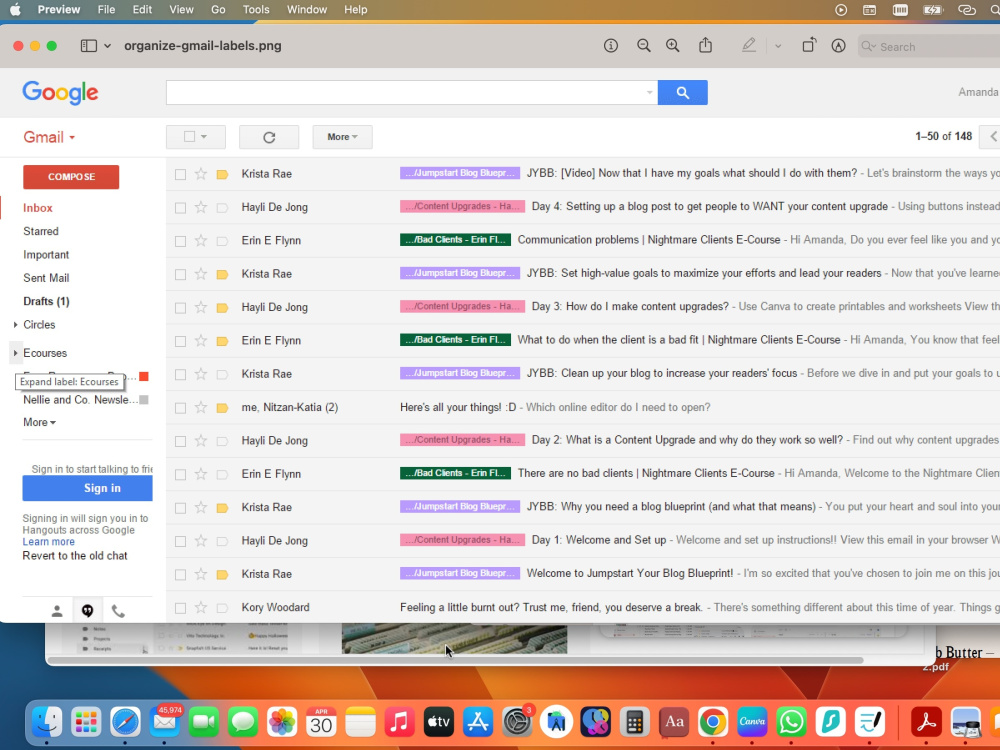Select the Highlight pen tool
This screenshot has width=1000, height=750.
pos(749,45)
